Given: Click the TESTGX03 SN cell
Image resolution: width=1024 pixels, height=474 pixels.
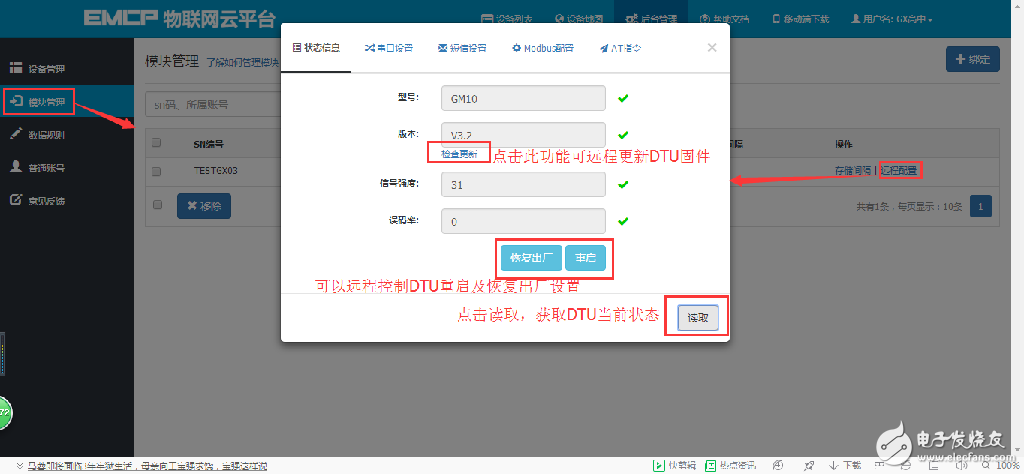Looking at the screenshot, I should tap(217, 171).
